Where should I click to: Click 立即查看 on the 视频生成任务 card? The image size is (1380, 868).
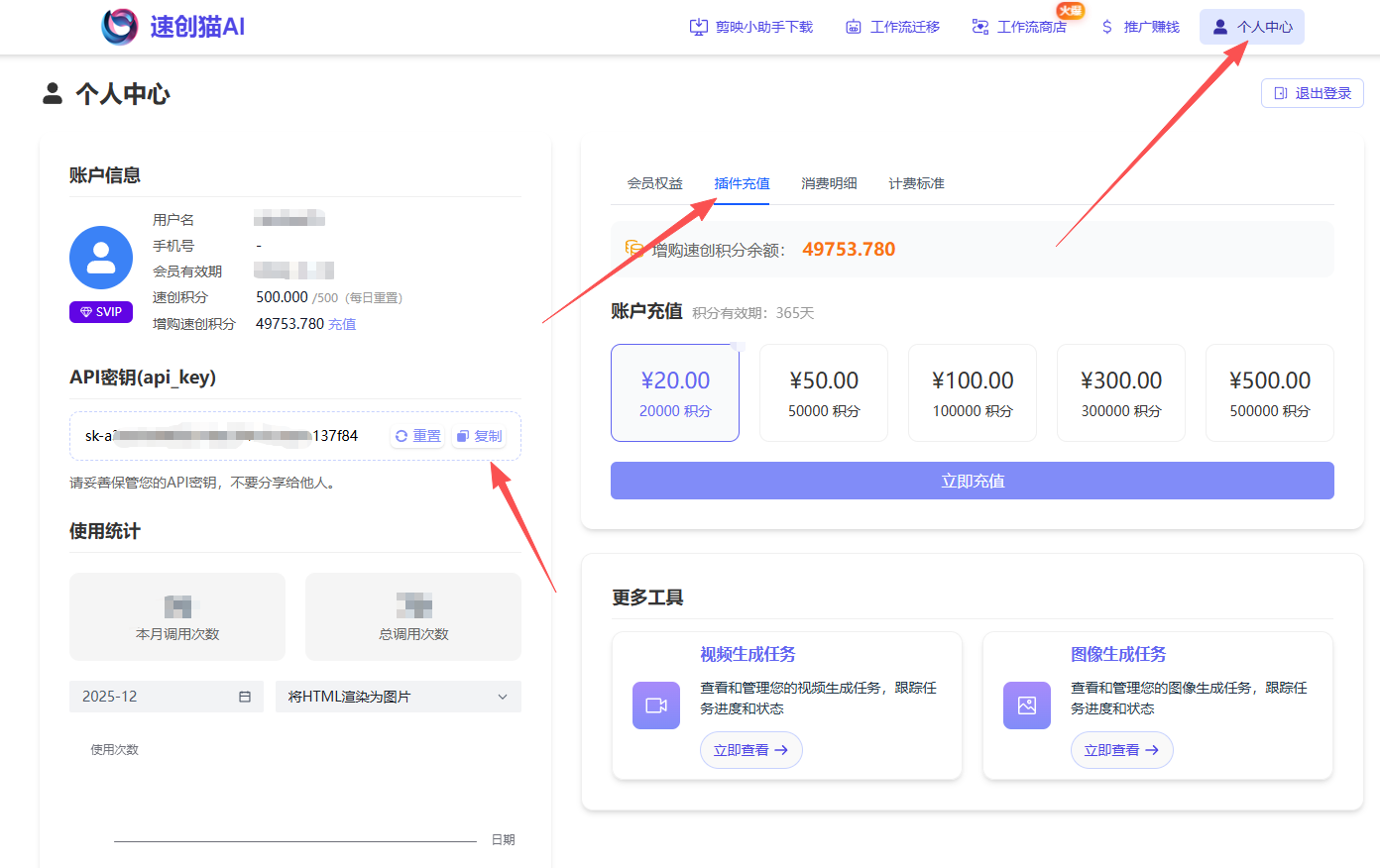click(x=750, y=750)
